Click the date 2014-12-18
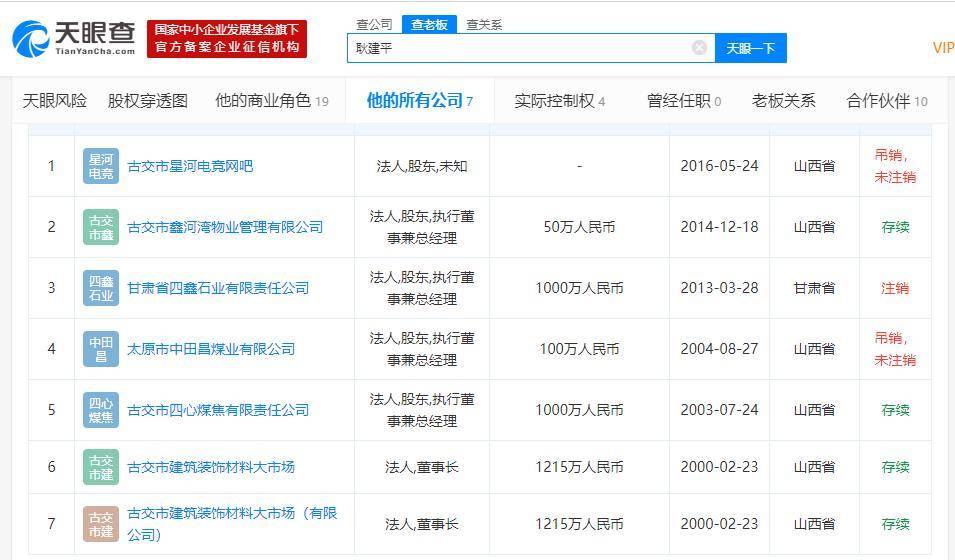Image resolution: width=955 pixels, height=560 pixels. 719,227
